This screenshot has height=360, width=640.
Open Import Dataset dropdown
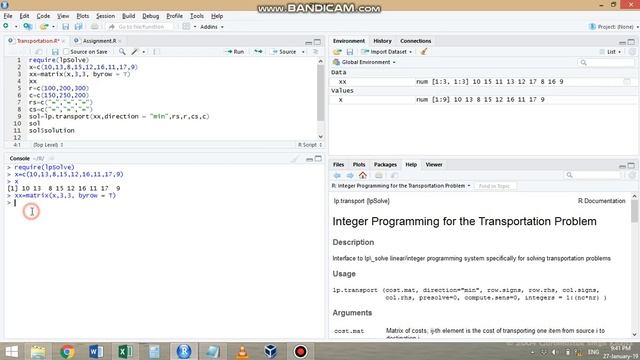click(x=387, y=52)
